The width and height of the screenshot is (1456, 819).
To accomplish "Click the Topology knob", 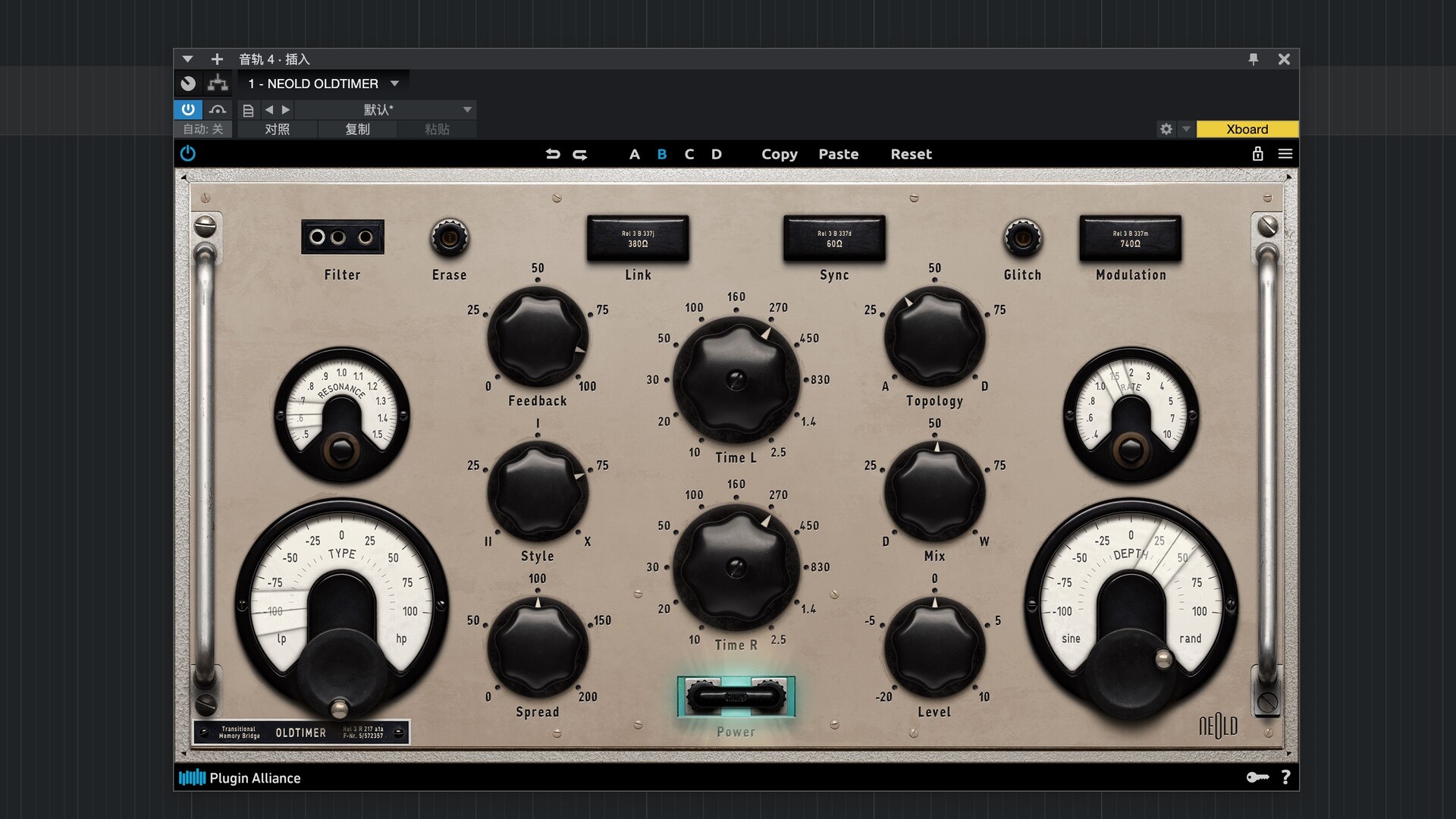I will pyautogui.click(x=934, y=336).
